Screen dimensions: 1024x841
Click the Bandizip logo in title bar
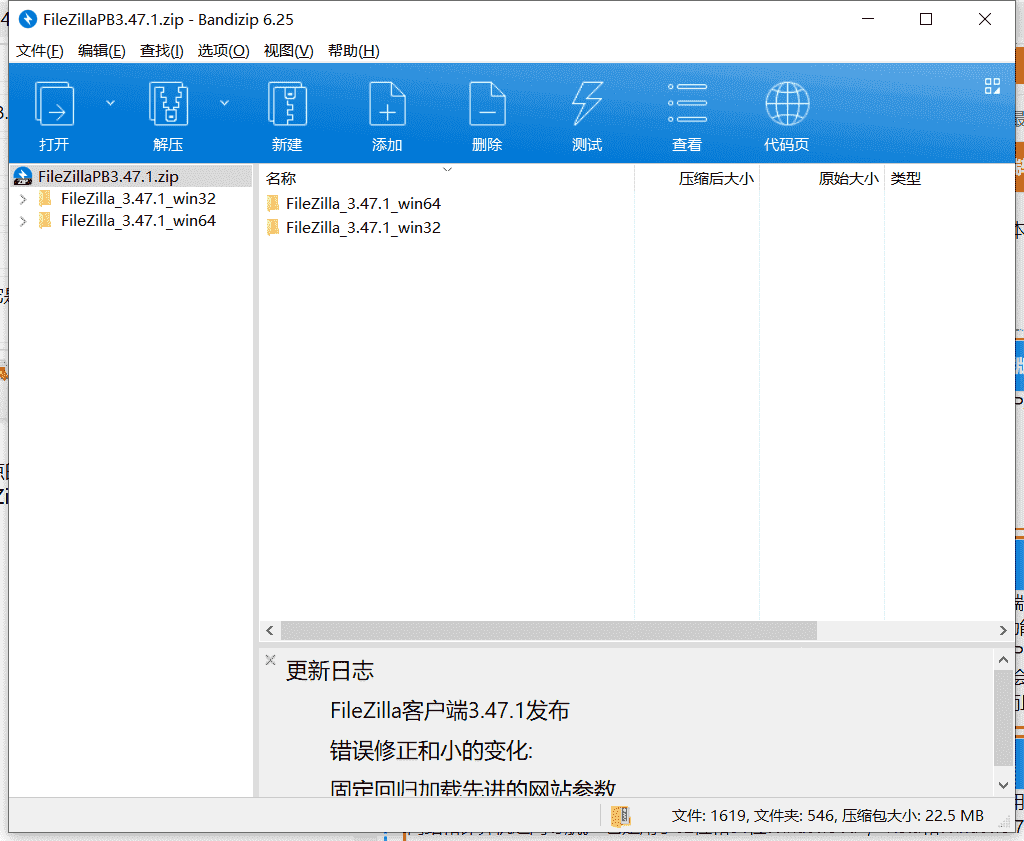coord(27,20)
